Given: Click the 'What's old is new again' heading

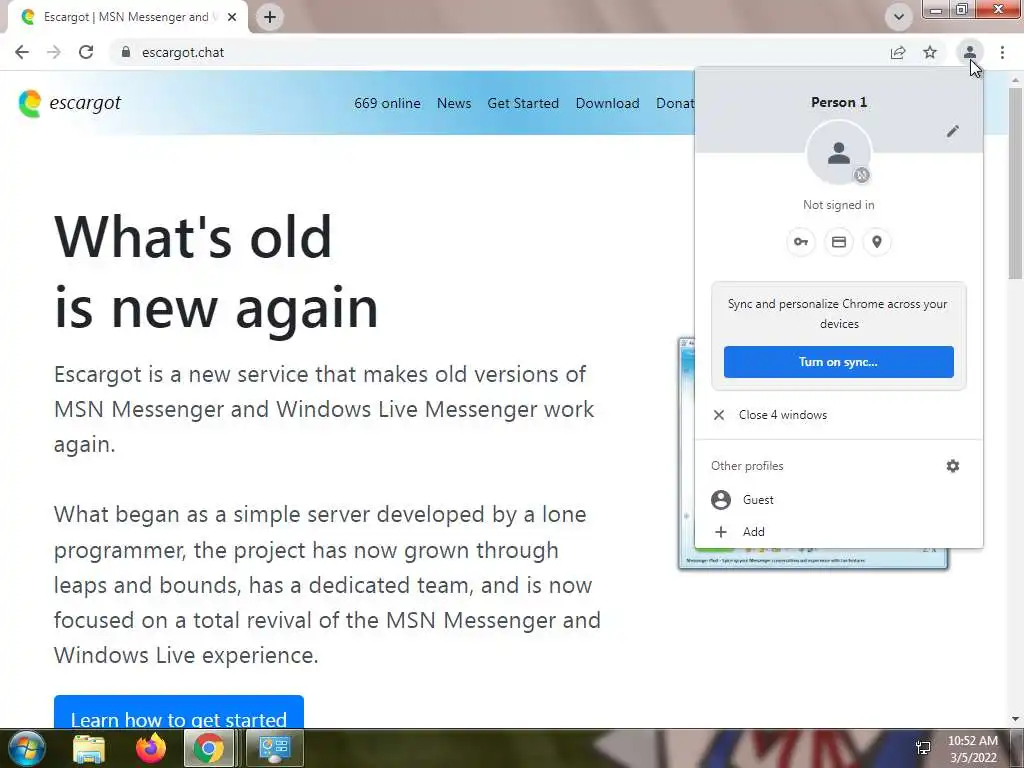Looking at the screenshot, I should pyautogui.click(x=216, y=272).
